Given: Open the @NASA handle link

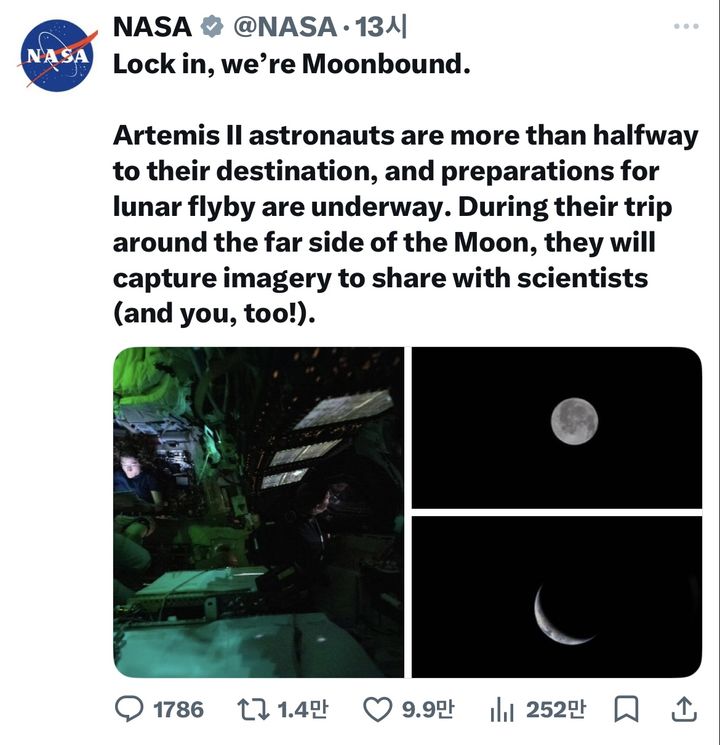Looking at the screenshot, I should point(285,27).
